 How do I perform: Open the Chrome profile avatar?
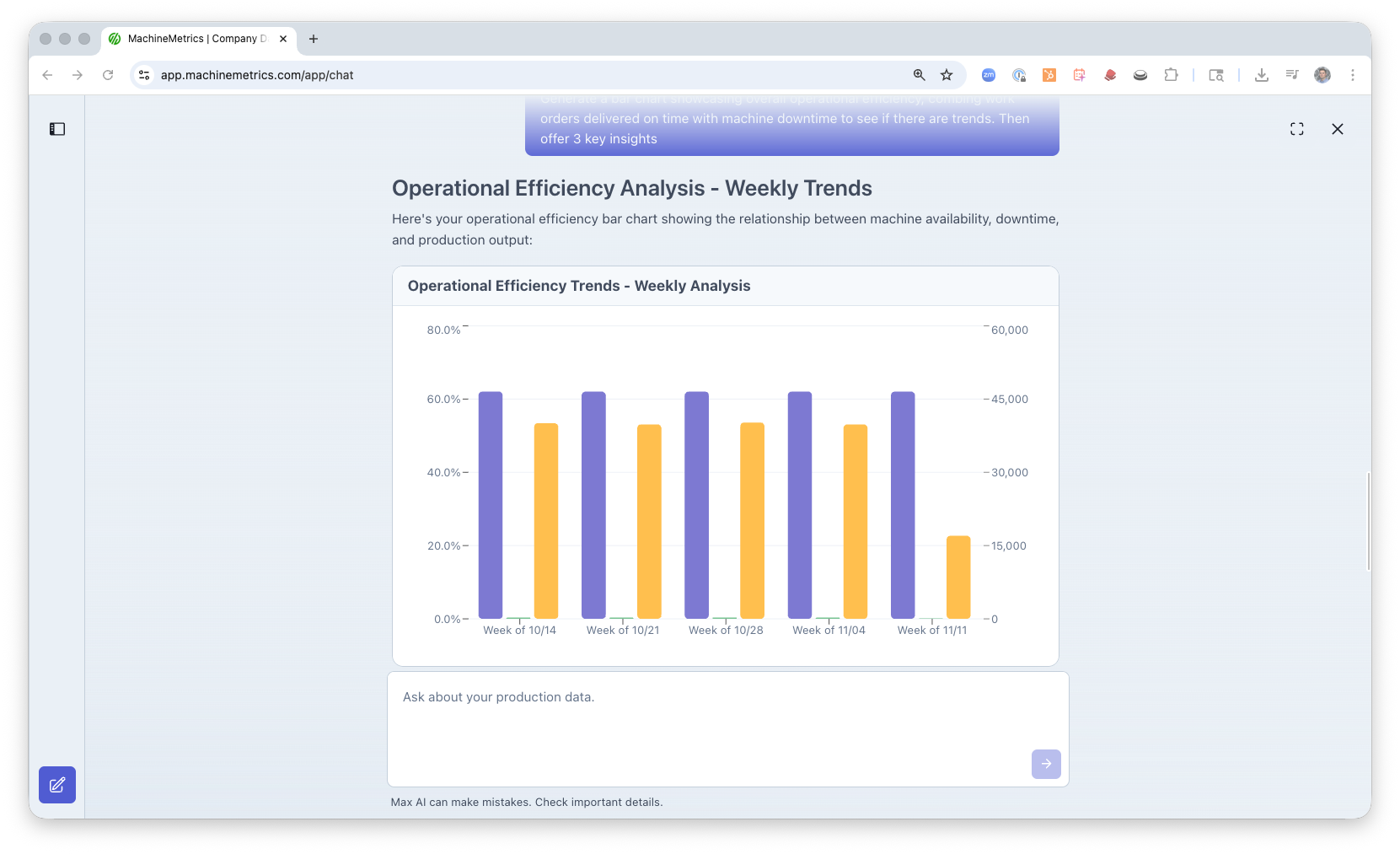coord(1322,75)
